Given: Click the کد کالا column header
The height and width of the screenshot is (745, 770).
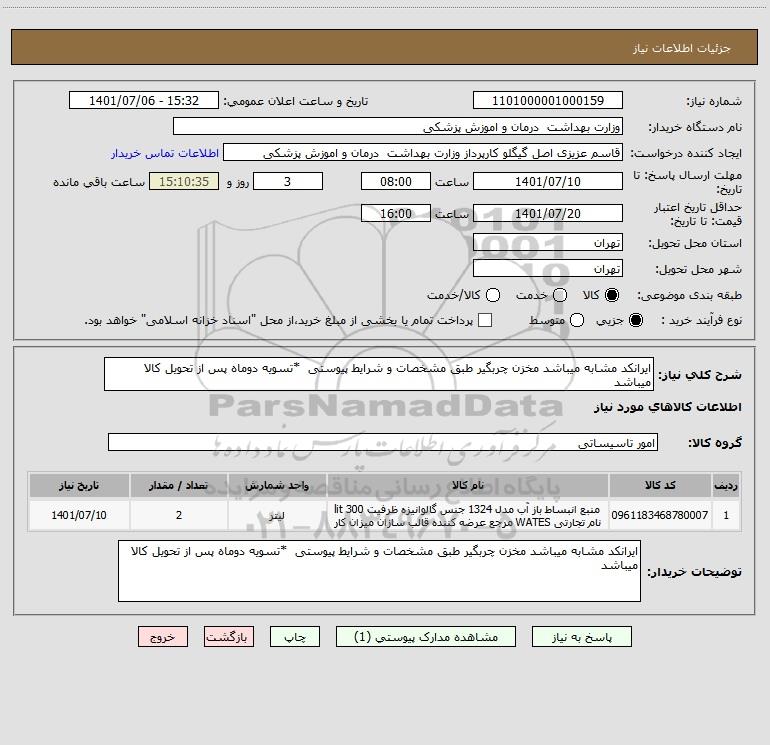Looking at the screenshot, I should pyautogui.click(x=660, y=485).
